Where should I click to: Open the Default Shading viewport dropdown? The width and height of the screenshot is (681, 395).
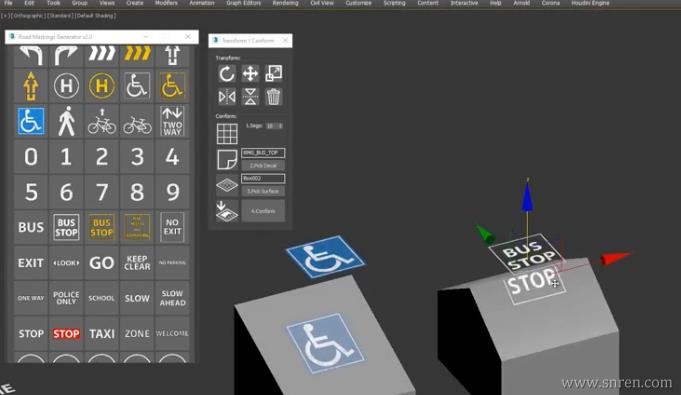(96, 16)
